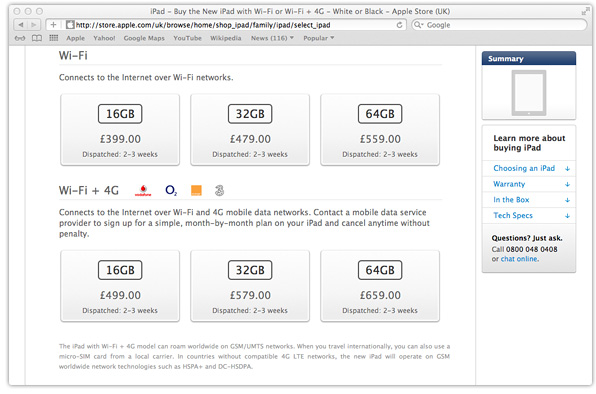
Task: Click the 'Questions? Just ask.' text
Action: [x=527, y=238]
